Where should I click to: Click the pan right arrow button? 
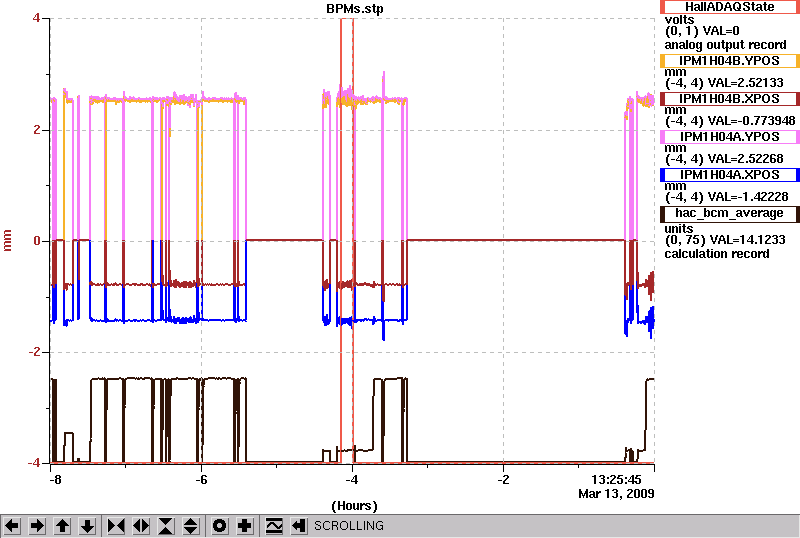[37, 526]
